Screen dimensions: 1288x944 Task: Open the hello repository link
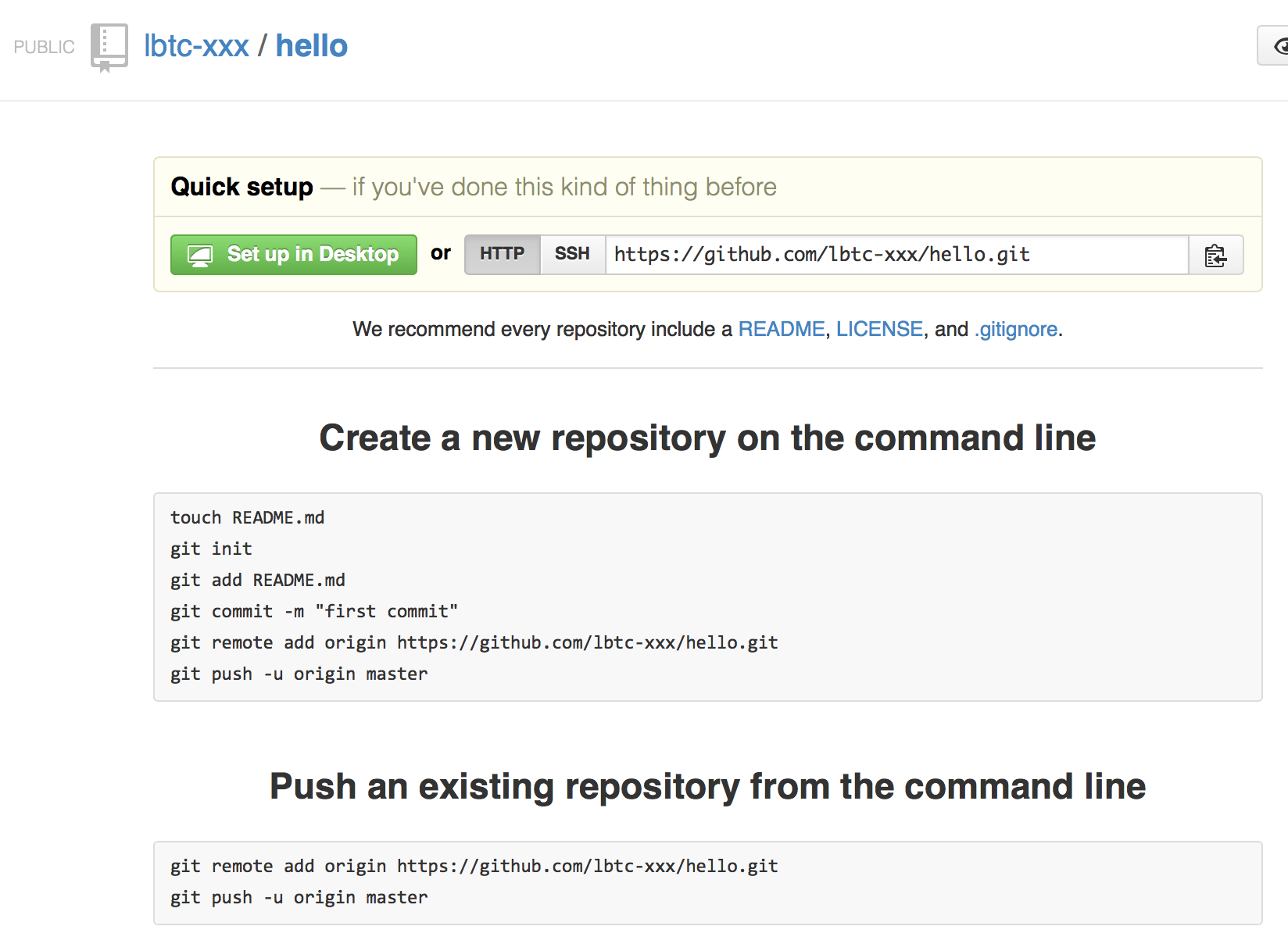coord(311,46)
